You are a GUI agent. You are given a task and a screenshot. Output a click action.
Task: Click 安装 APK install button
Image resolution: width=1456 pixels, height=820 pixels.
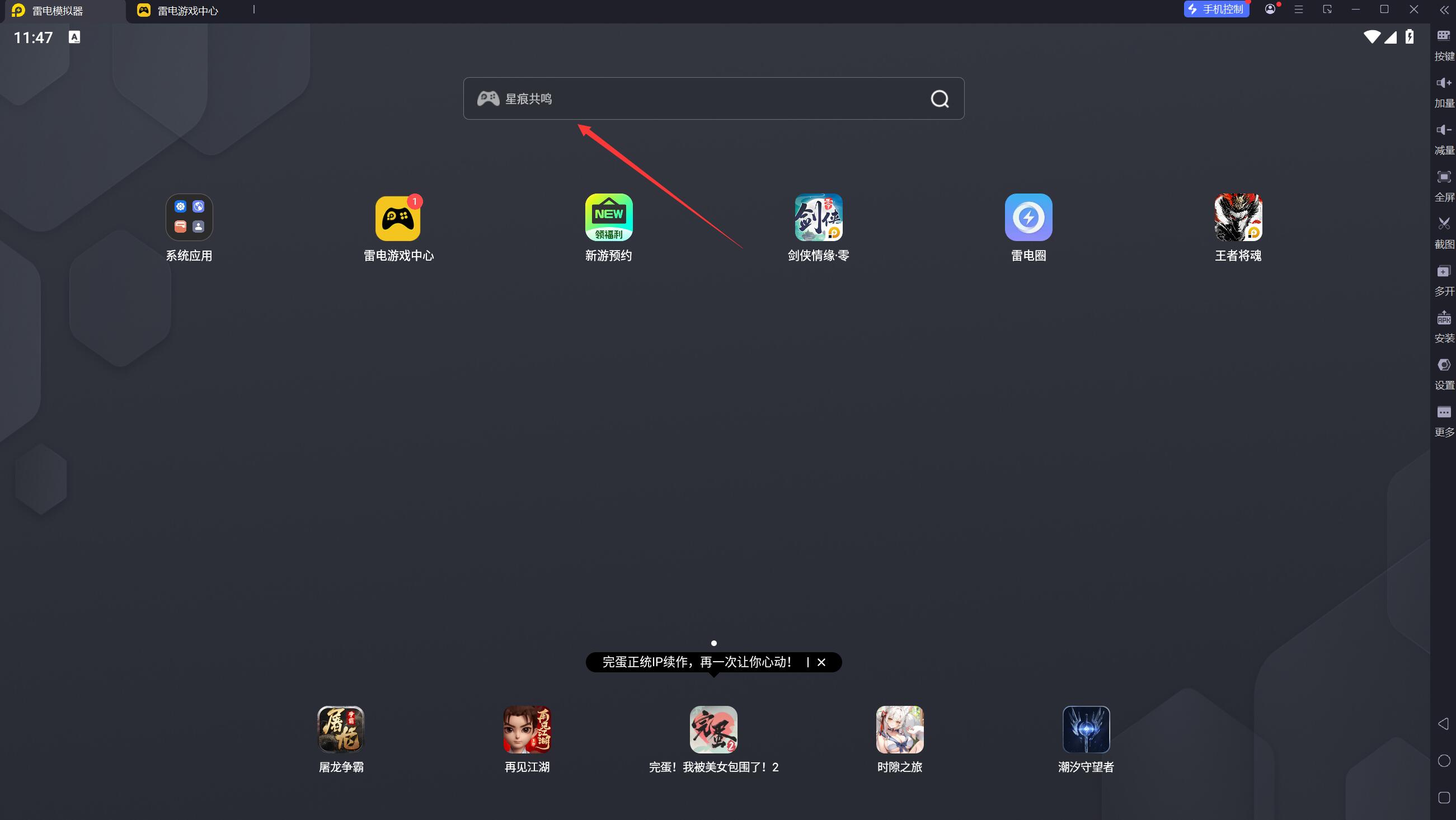coord(1444,326)
